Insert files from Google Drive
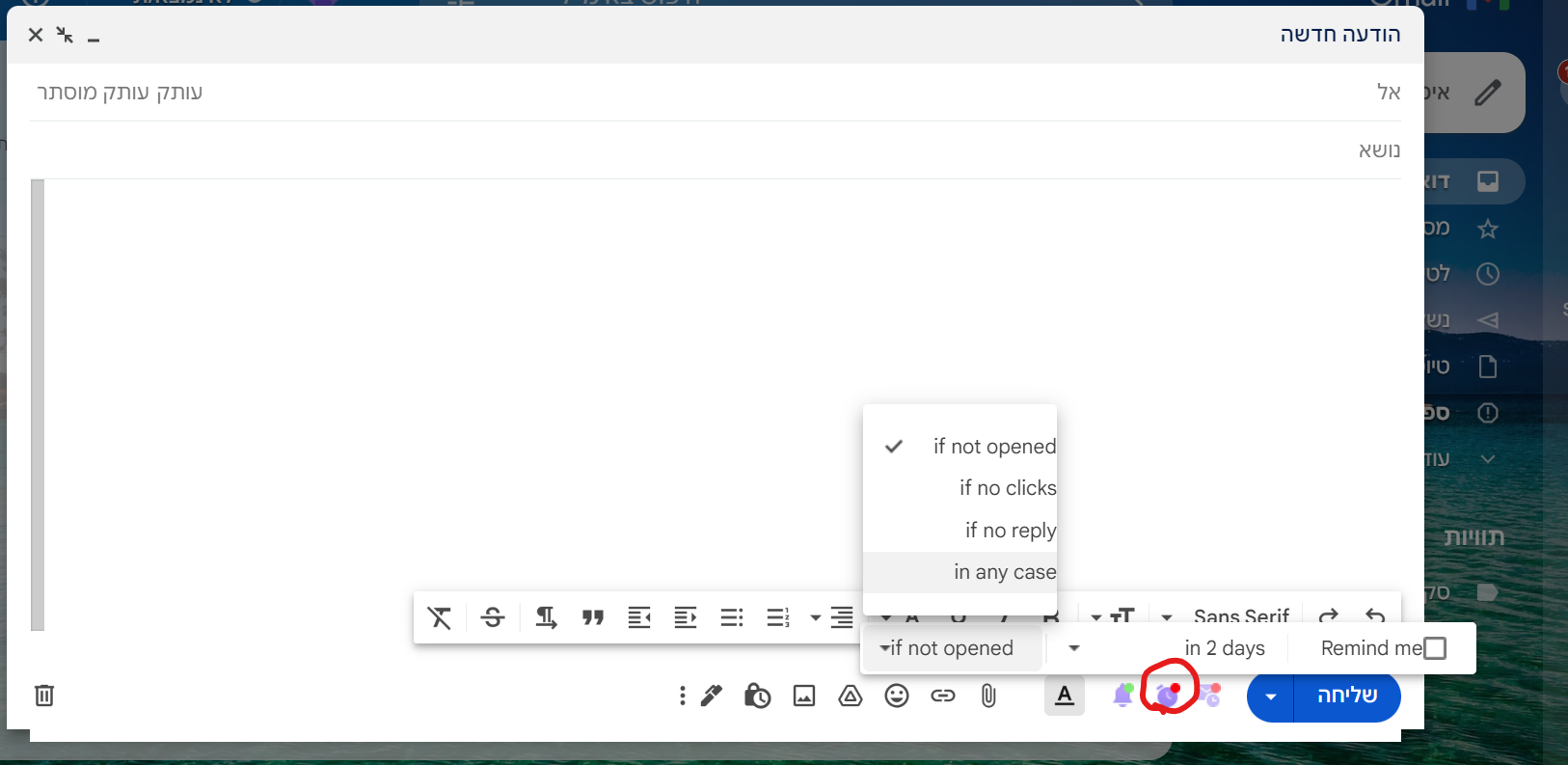 click(x=851, y=696)
